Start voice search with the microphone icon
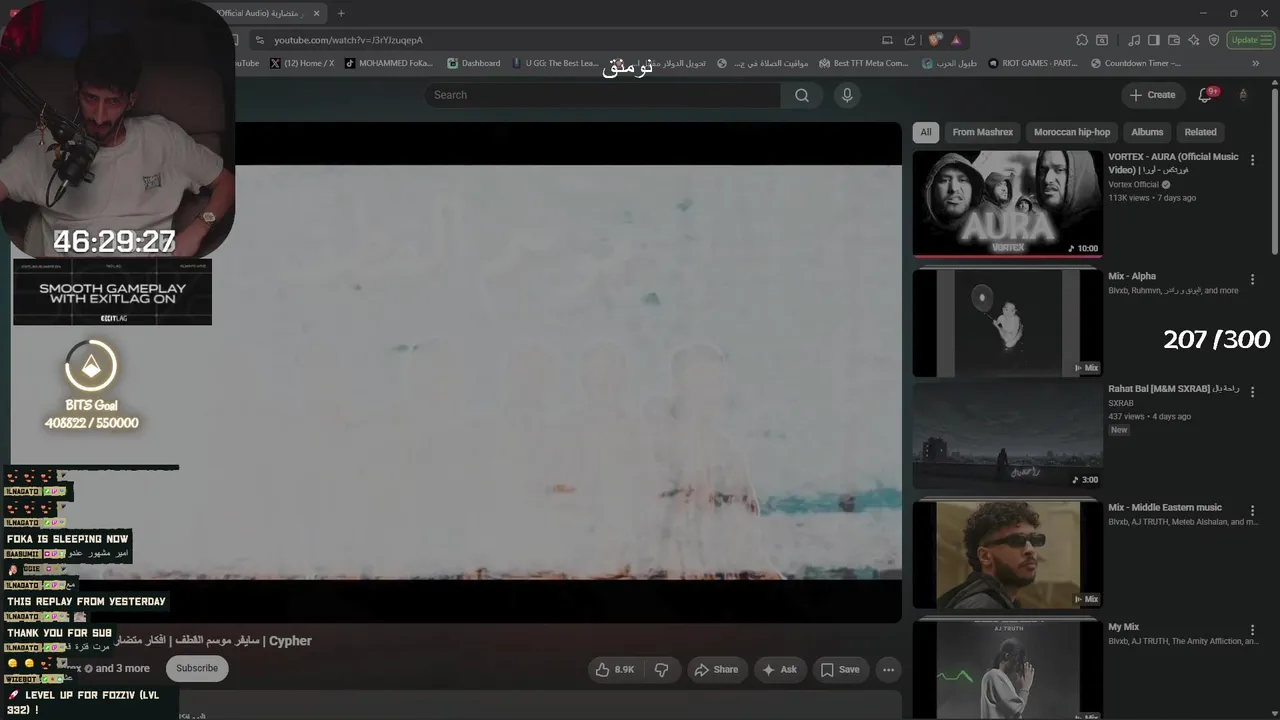Image resolution: width=1280 pixels, height=720 pixels. (x=847, y=95)
